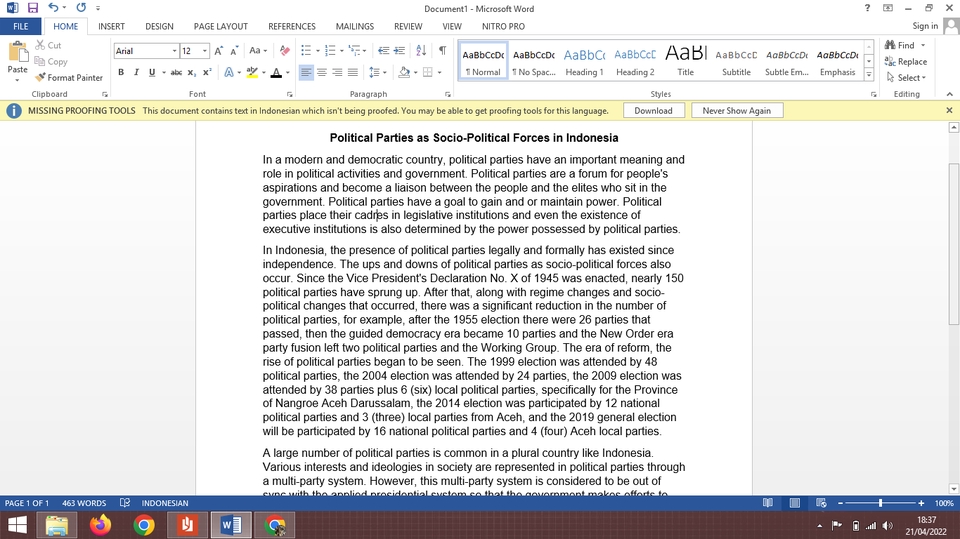Click Never Show Again button
Viewport: 960px width, 539px height.
[x=737, y=111]
